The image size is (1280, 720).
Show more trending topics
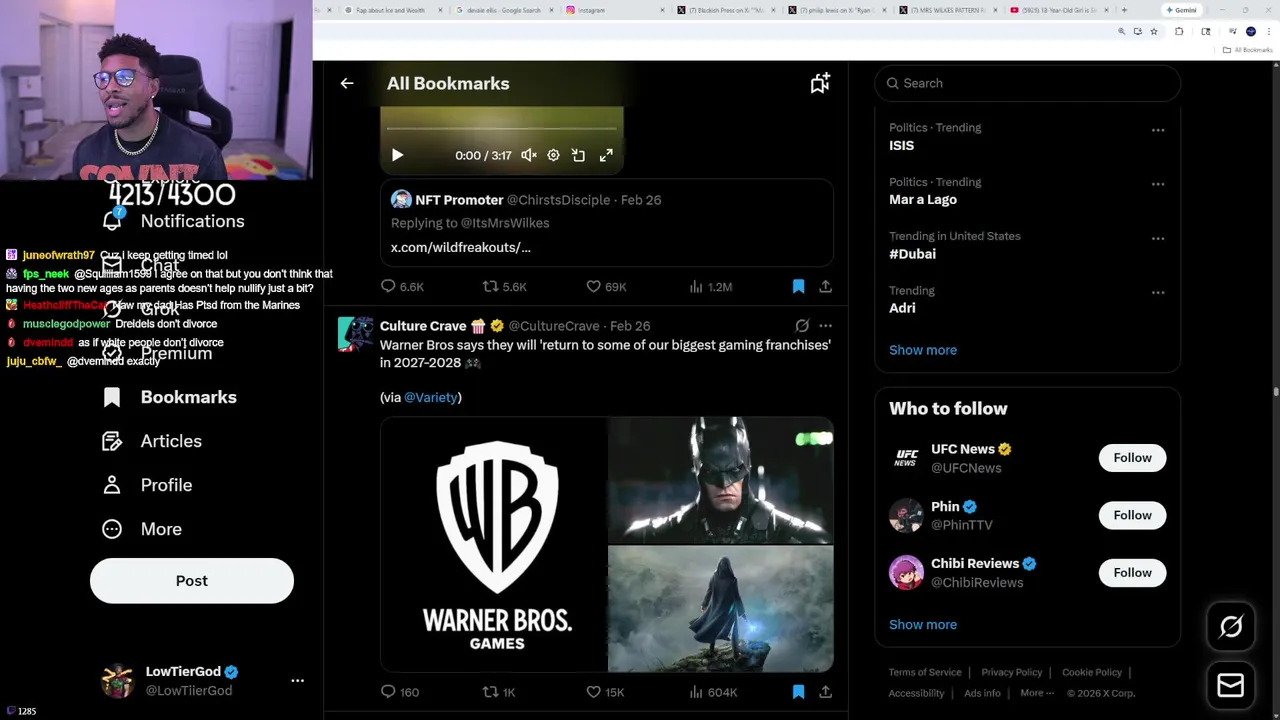(x=923, y=350)
